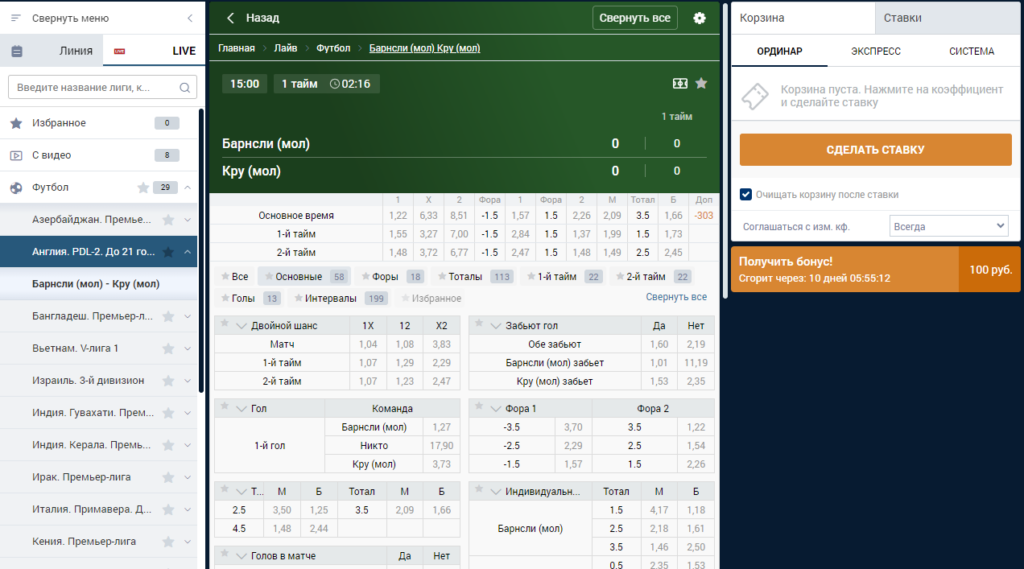
Task: Filter markets by Форы
Action: coord(393,277)
